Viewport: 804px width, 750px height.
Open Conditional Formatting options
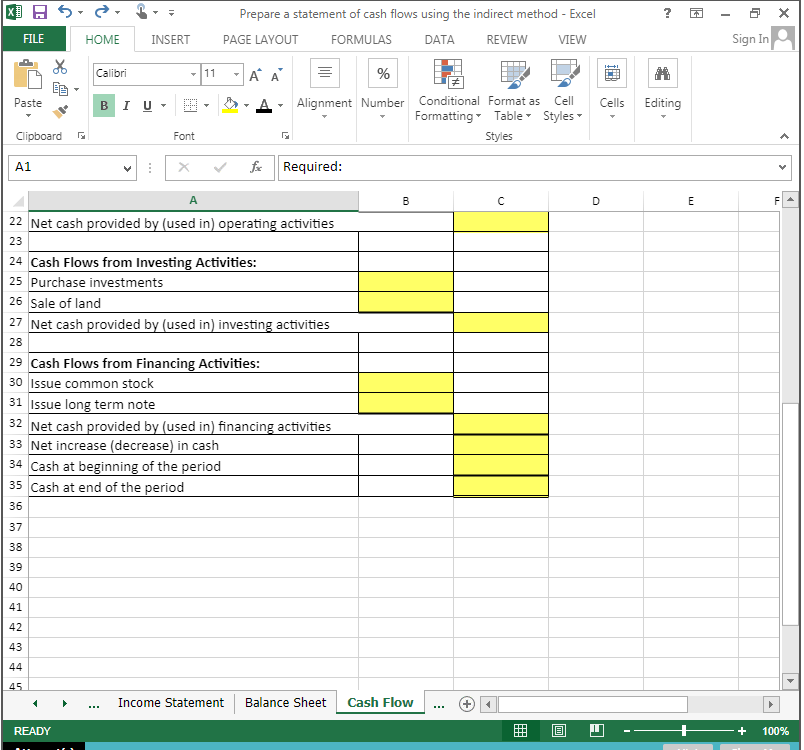point(448,90)
